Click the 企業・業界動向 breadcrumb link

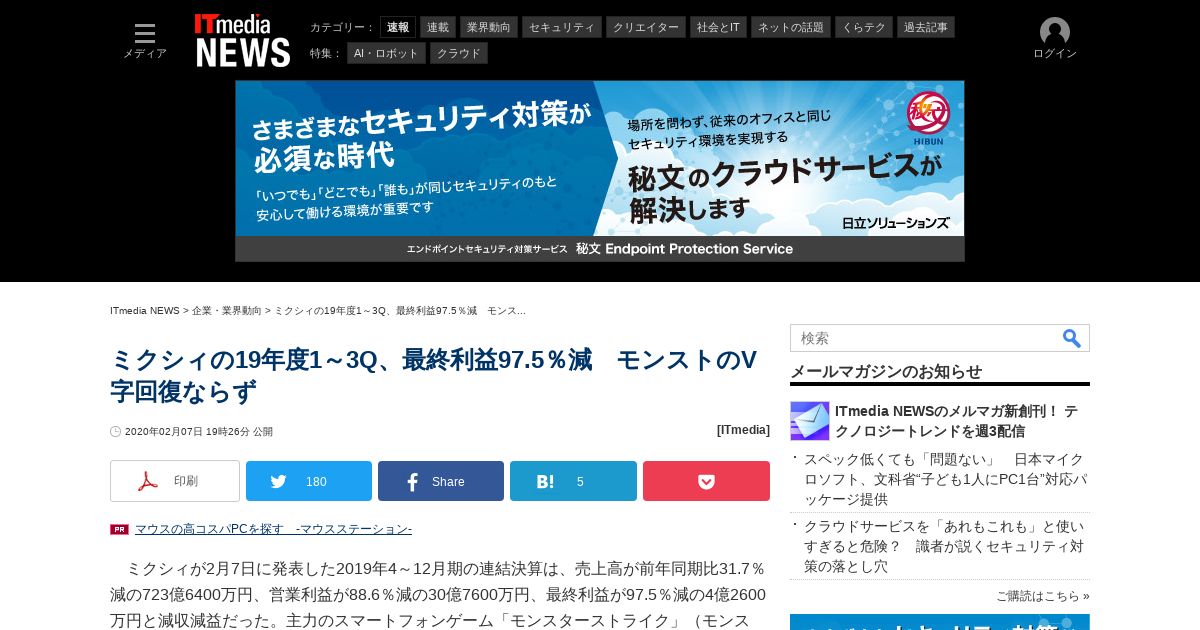point(227,311)
